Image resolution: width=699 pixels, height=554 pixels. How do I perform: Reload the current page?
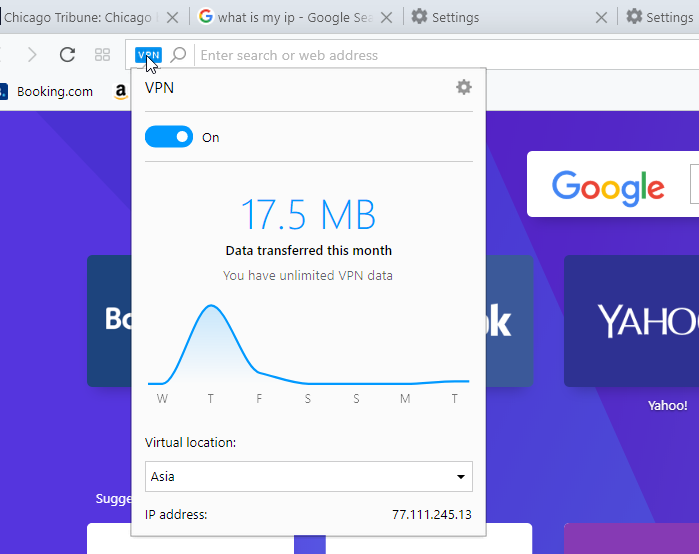[x=67, y=55]
